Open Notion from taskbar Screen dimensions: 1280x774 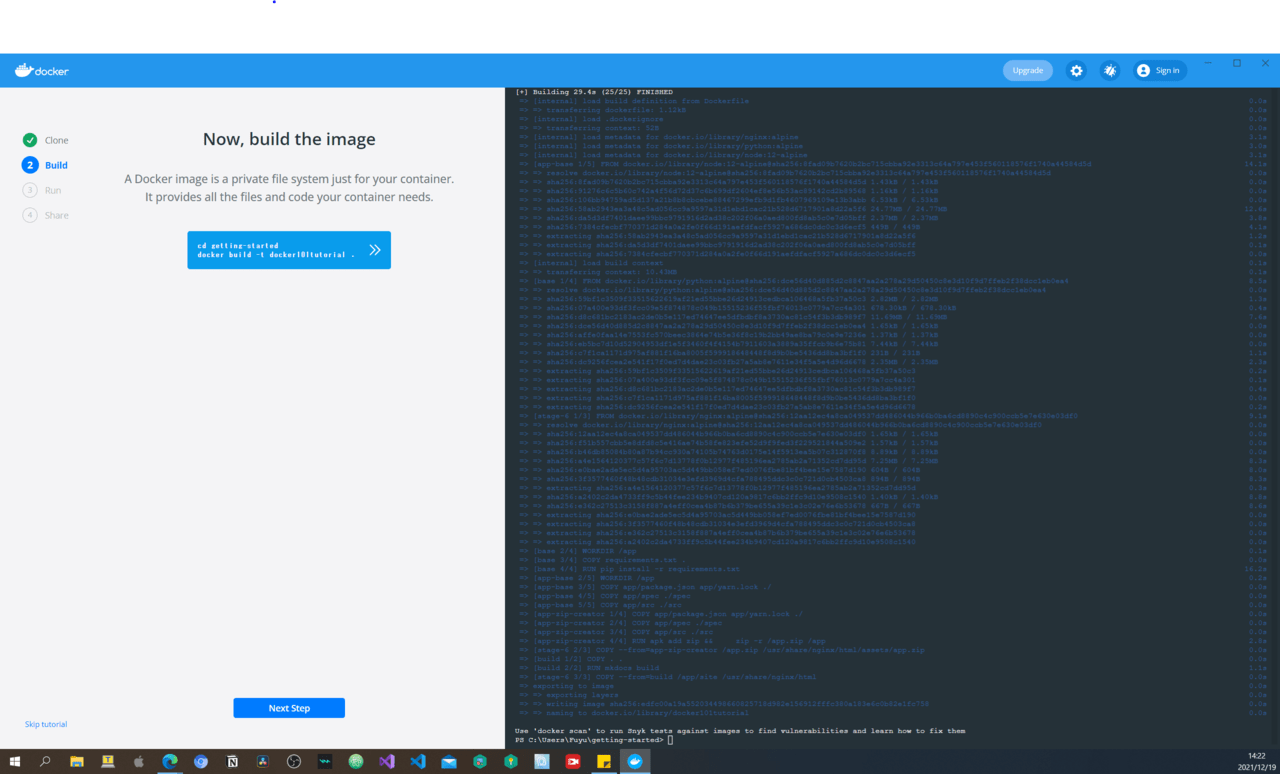232,761
